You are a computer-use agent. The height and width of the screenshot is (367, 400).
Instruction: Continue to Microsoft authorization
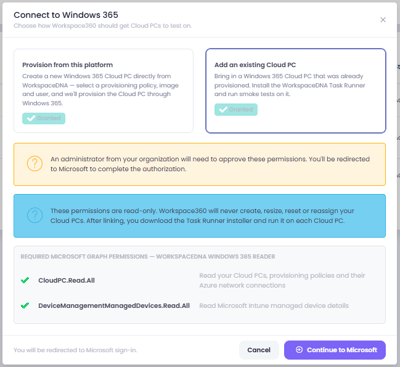(335, 350)
